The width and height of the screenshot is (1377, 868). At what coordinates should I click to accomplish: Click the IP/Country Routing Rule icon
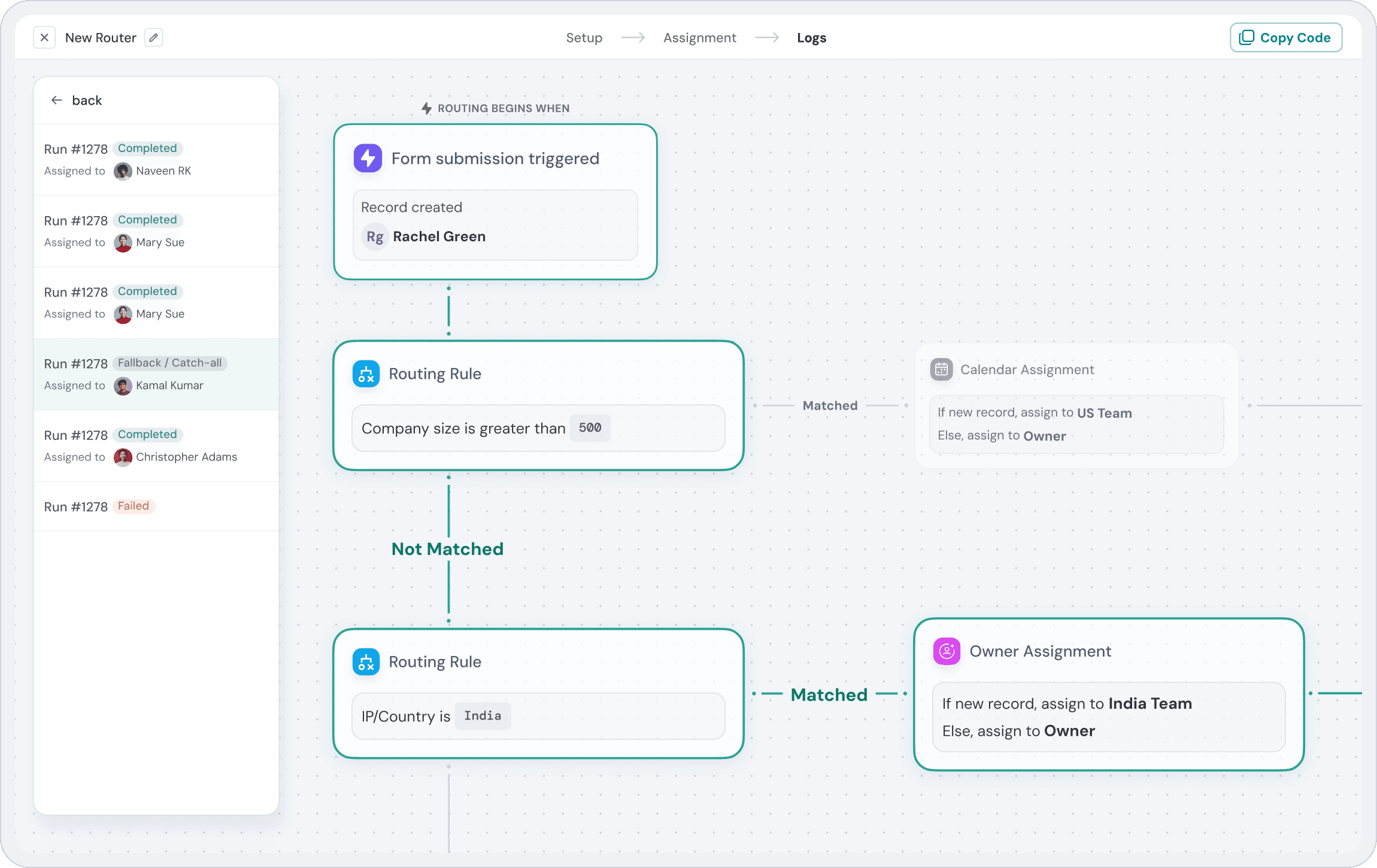pyautogui.click(x=366, y=662)
